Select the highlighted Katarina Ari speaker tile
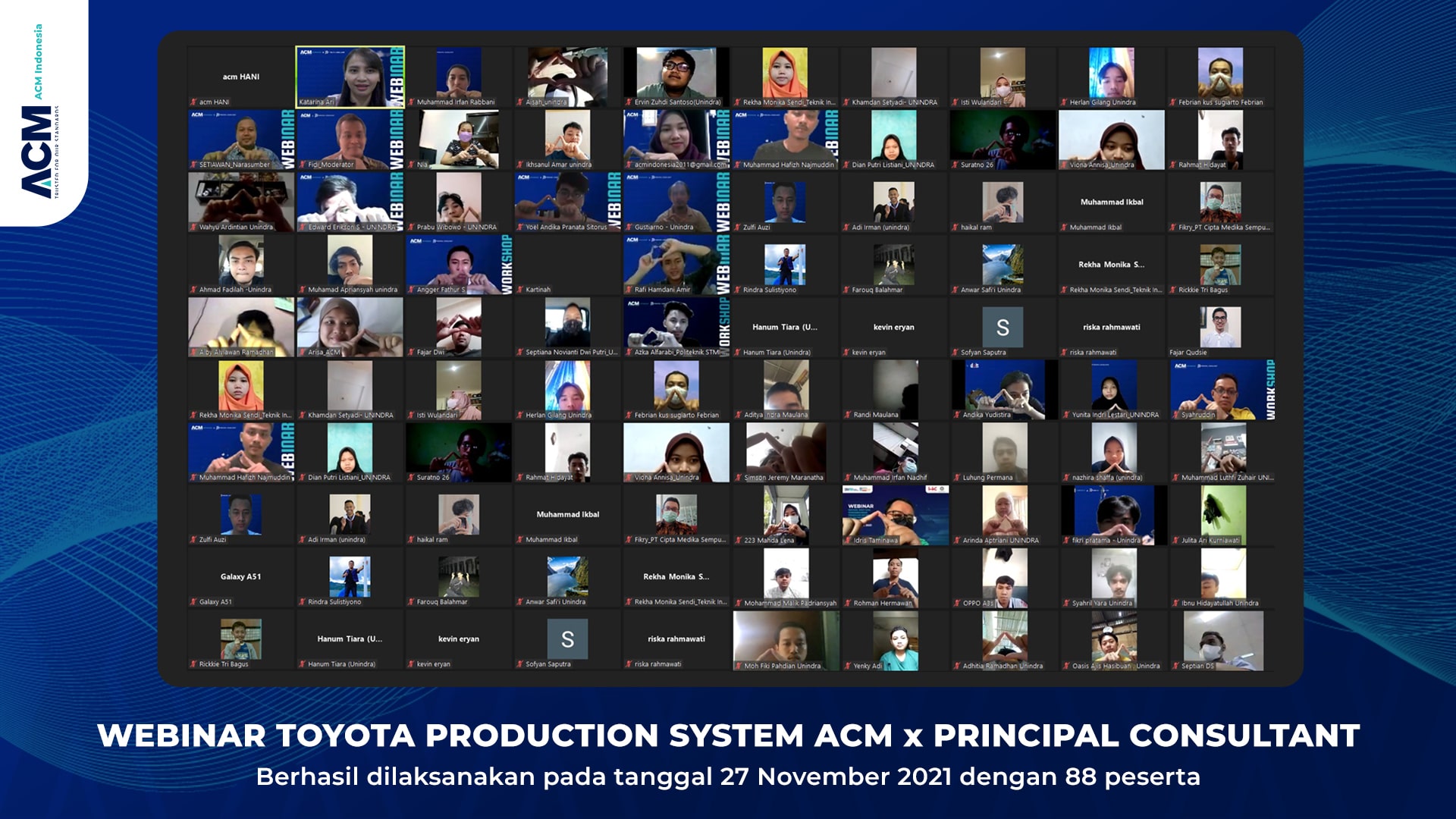 tap(350, 76)
